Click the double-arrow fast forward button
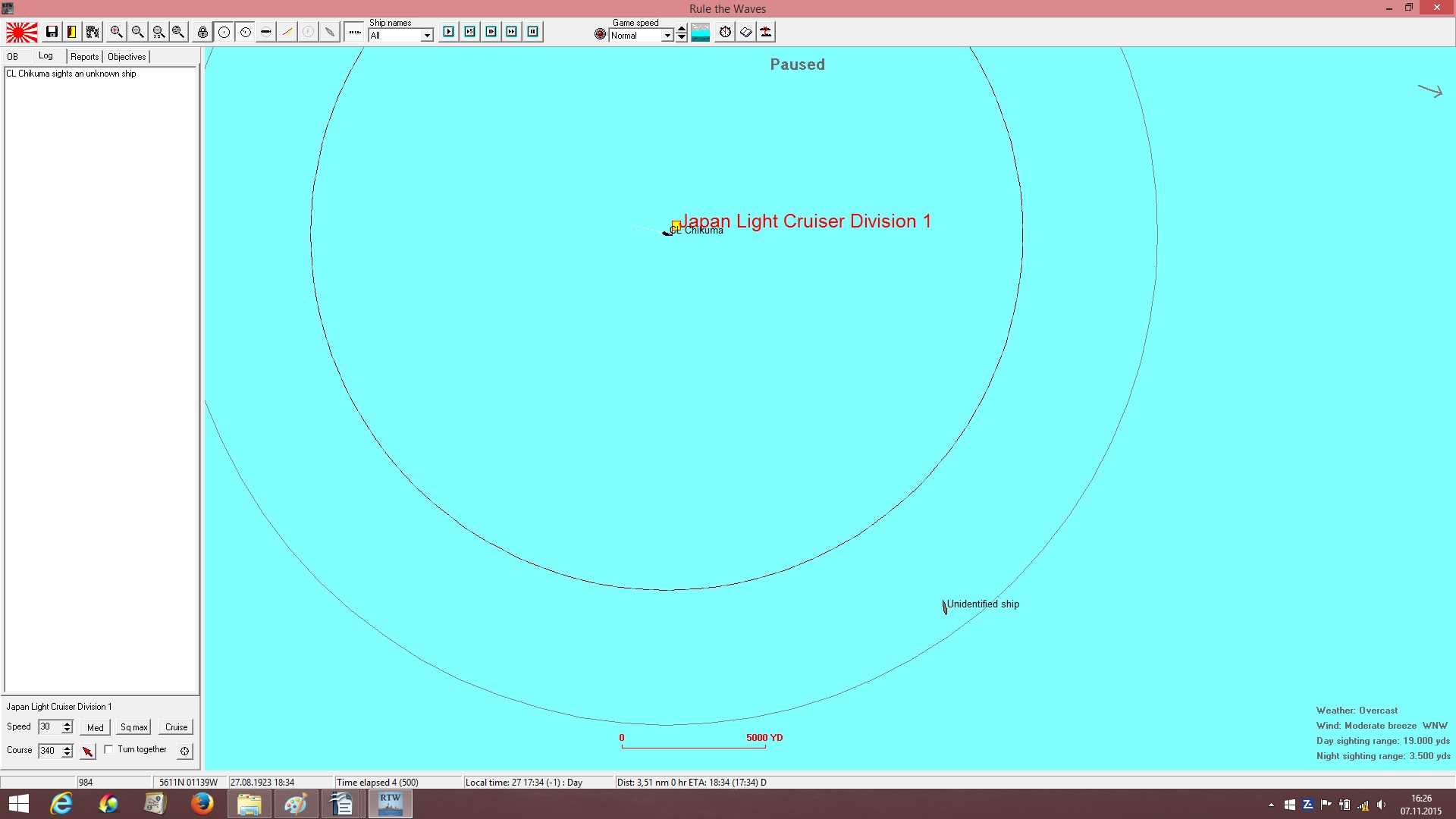The image size is (1456, 819). coord(512,32)
